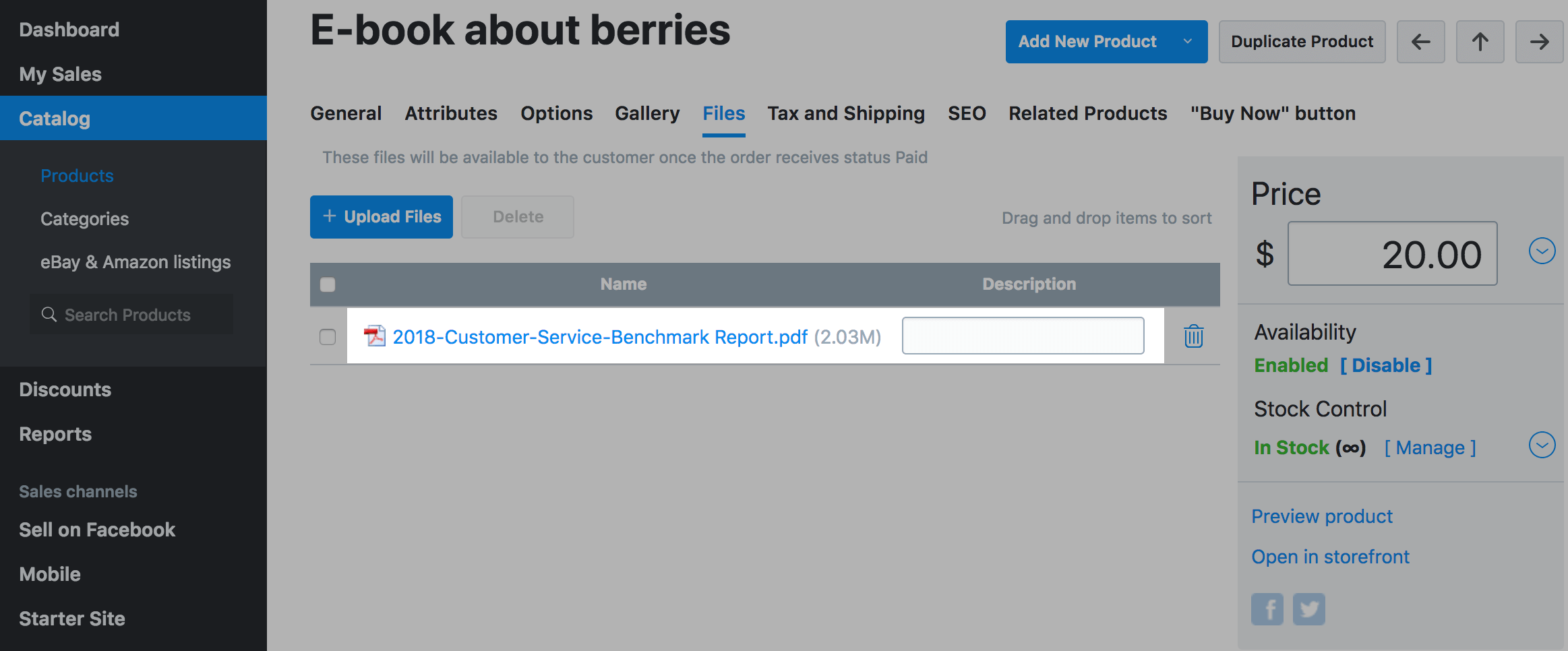Switch to the Gallery tab
This screenshot has width=1568, height=651.
[647, 113]
